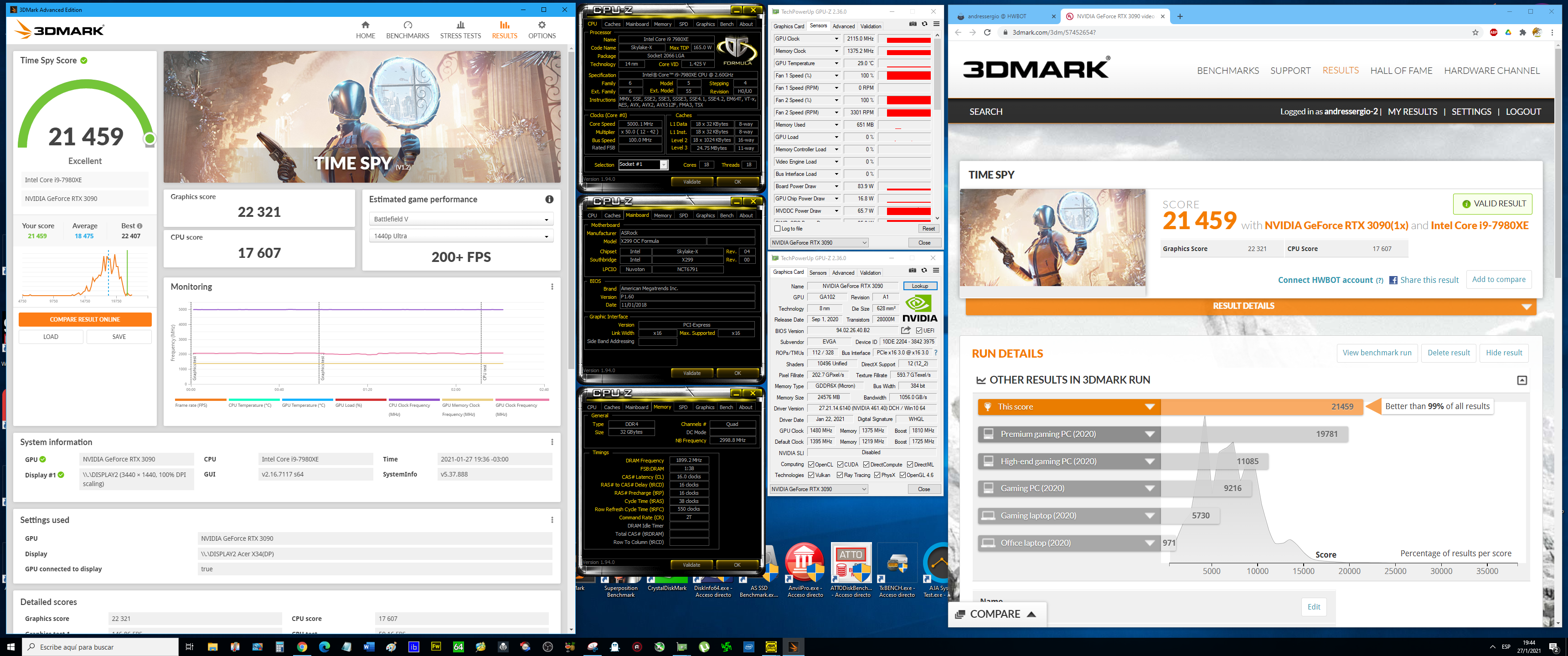Collapse Other Results section square icon
1568x656 pixels.
pyautogui.click(x=1522, y=380)
